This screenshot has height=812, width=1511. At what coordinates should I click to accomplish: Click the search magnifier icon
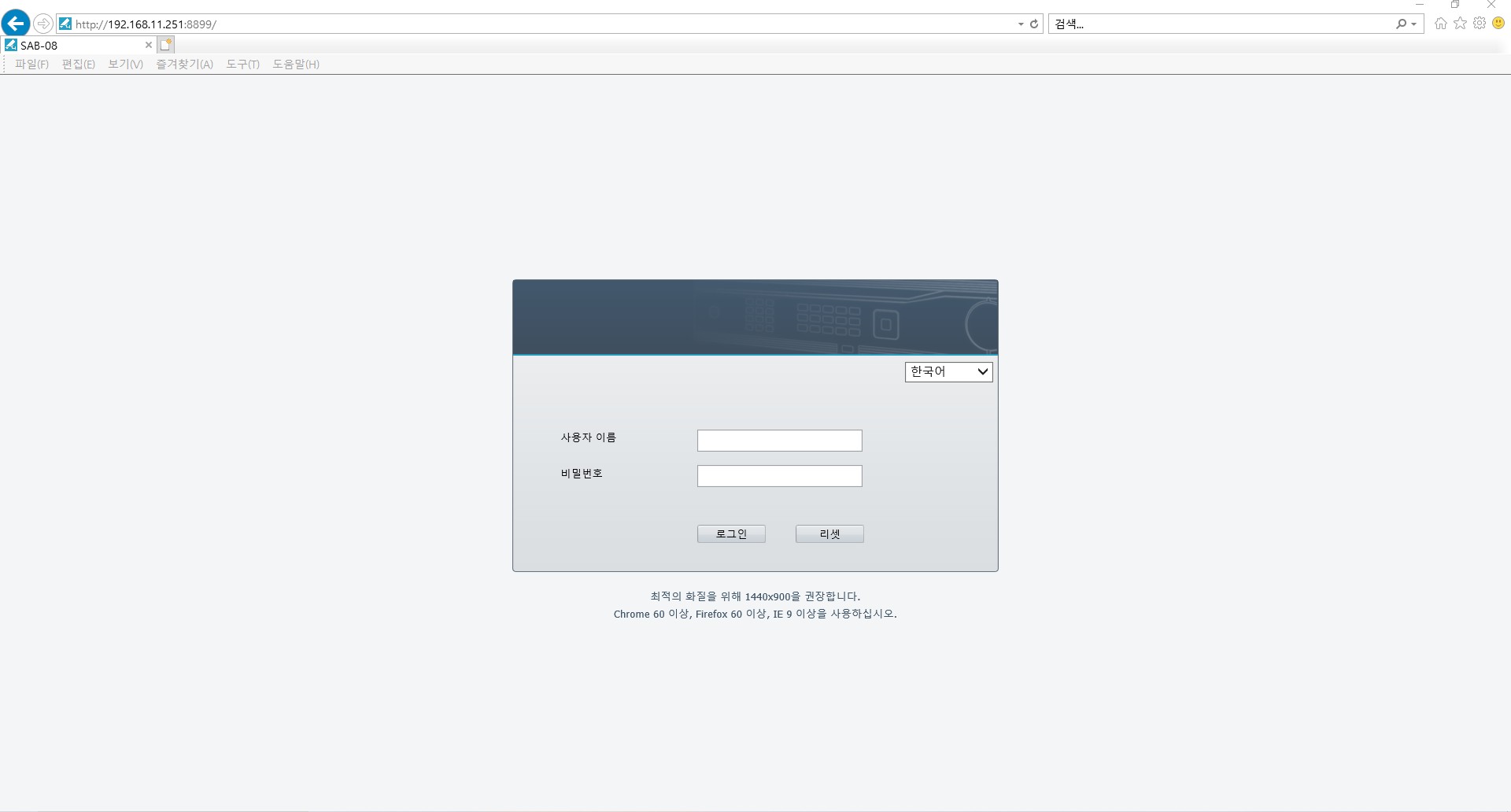coord(1401,24)
